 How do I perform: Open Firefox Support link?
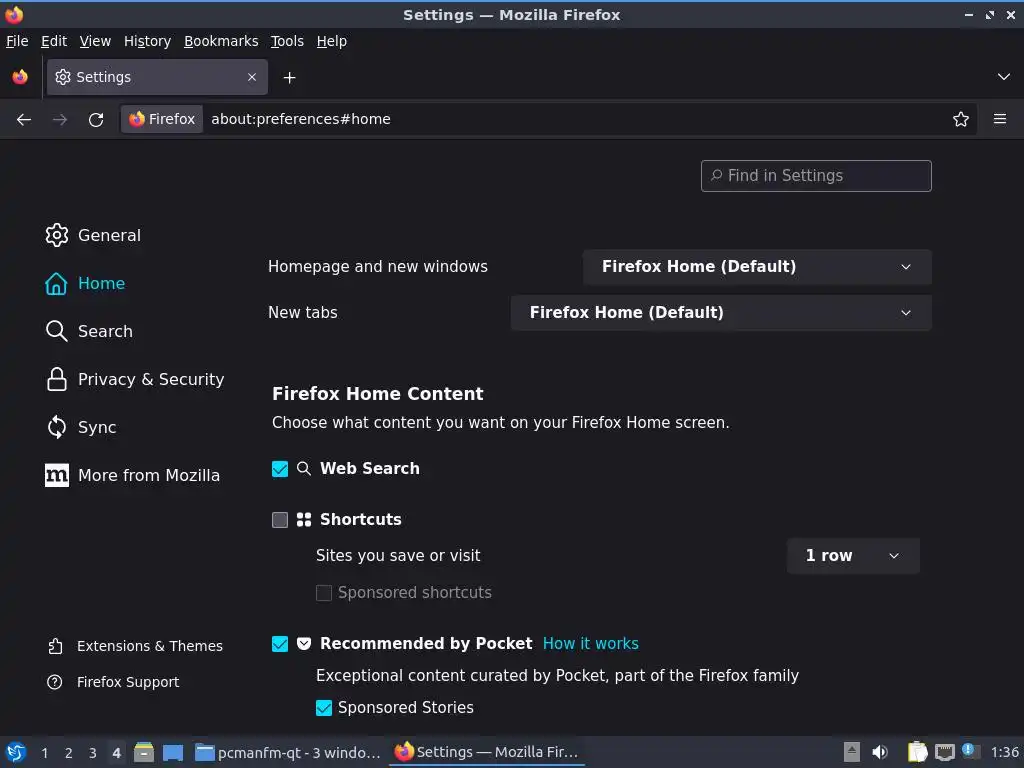click(x=113, y=682)
